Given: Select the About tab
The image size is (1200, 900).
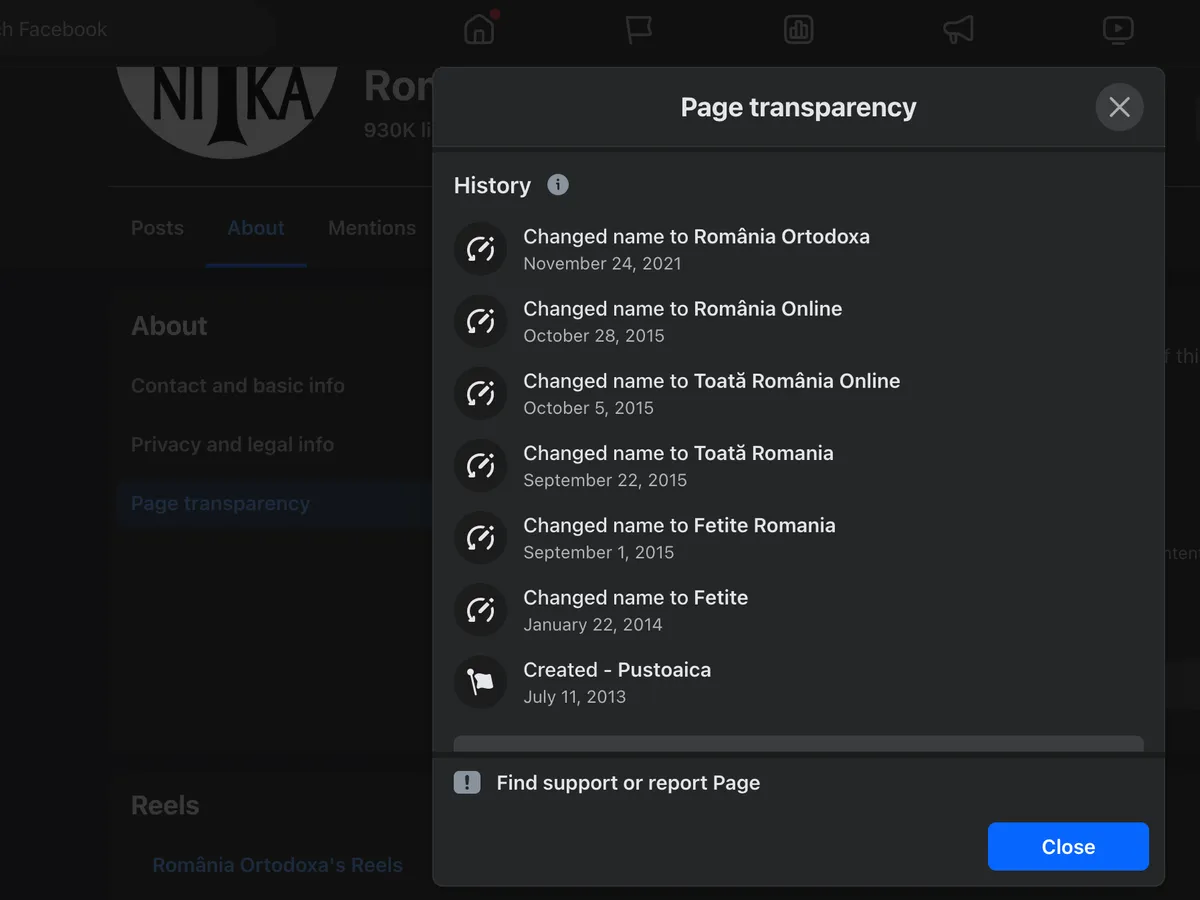Looking at the screenshot, I should coord(256,228).
